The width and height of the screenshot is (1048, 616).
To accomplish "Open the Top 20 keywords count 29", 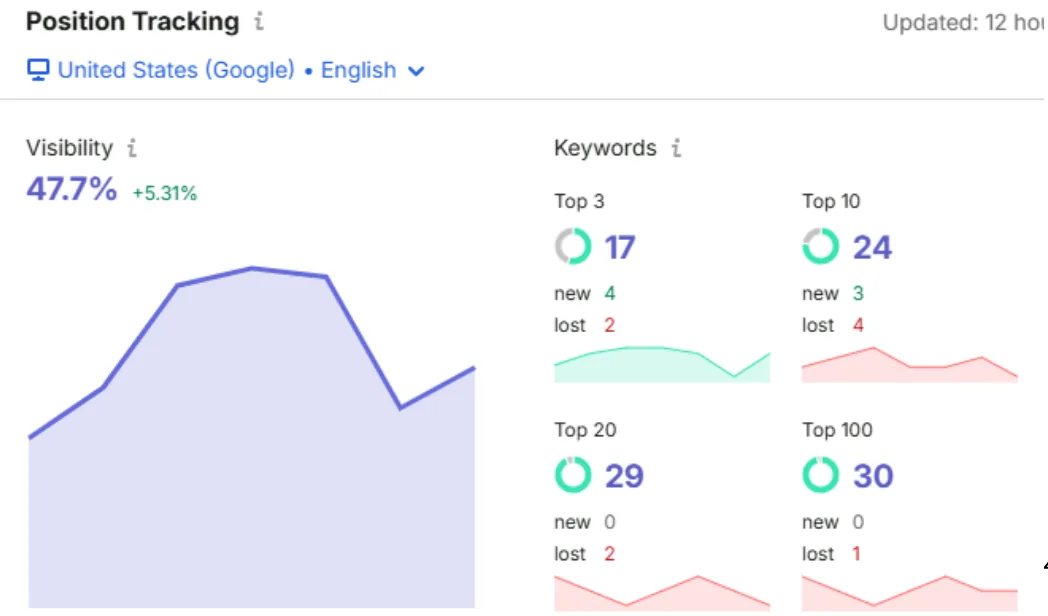I will click(x=624, y=476).
